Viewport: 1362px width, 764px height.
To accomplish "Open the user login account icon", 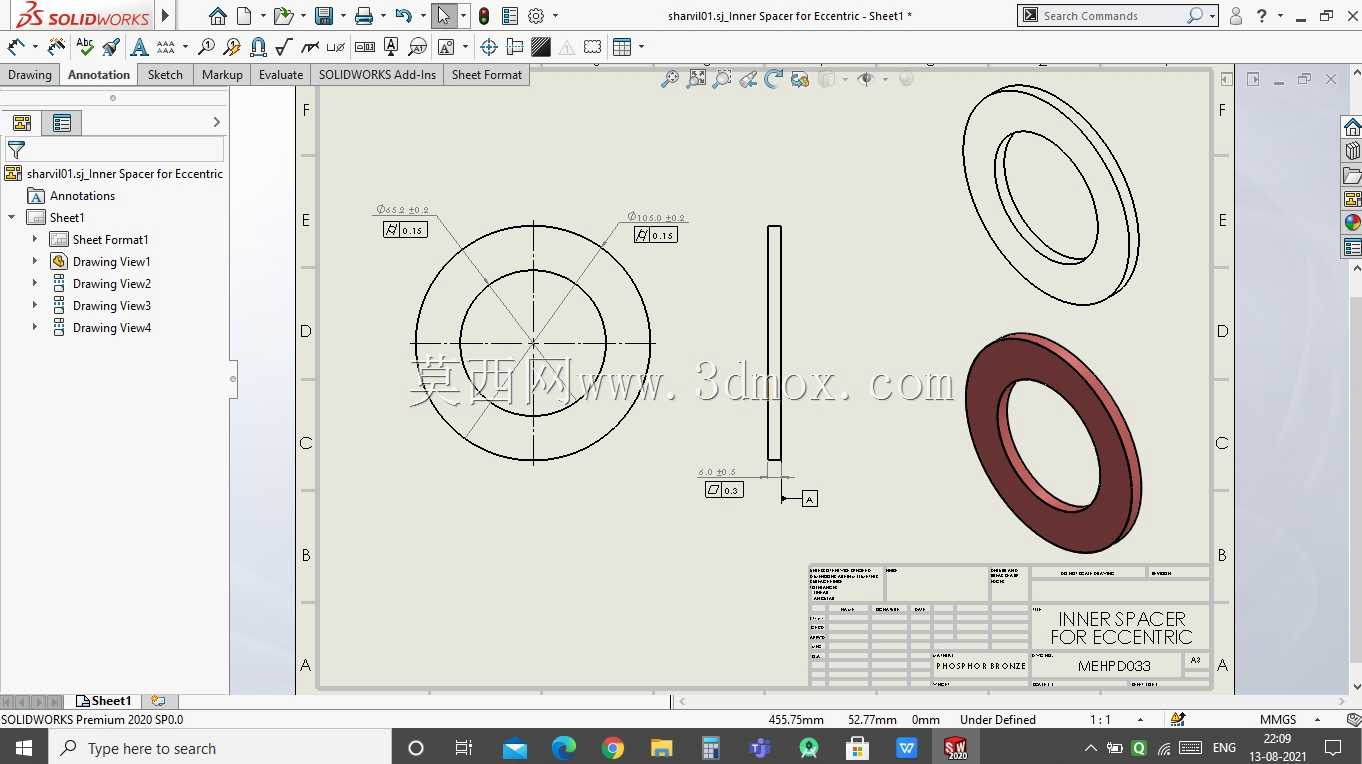I will pyautogui.click(x=1236, y=16).
